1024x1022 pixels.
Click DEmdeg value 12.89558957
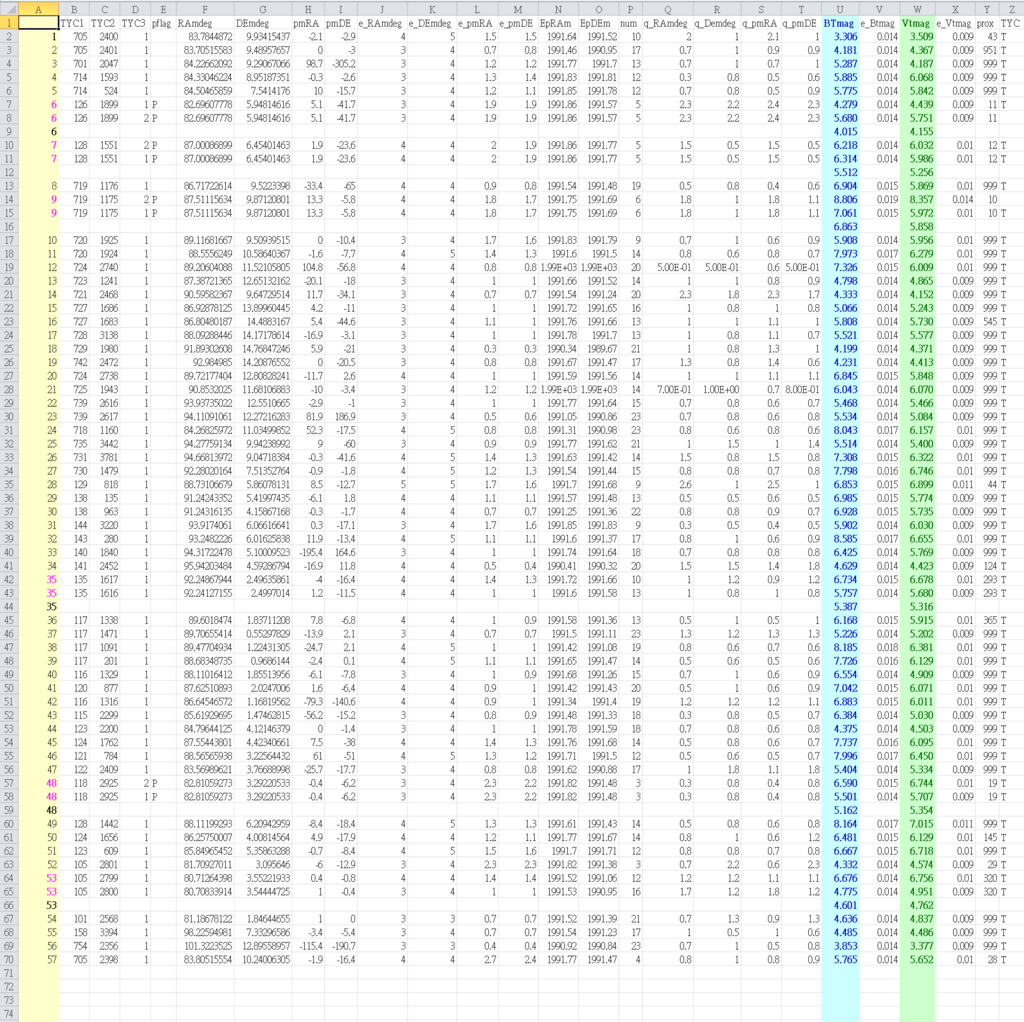(265, 946)
